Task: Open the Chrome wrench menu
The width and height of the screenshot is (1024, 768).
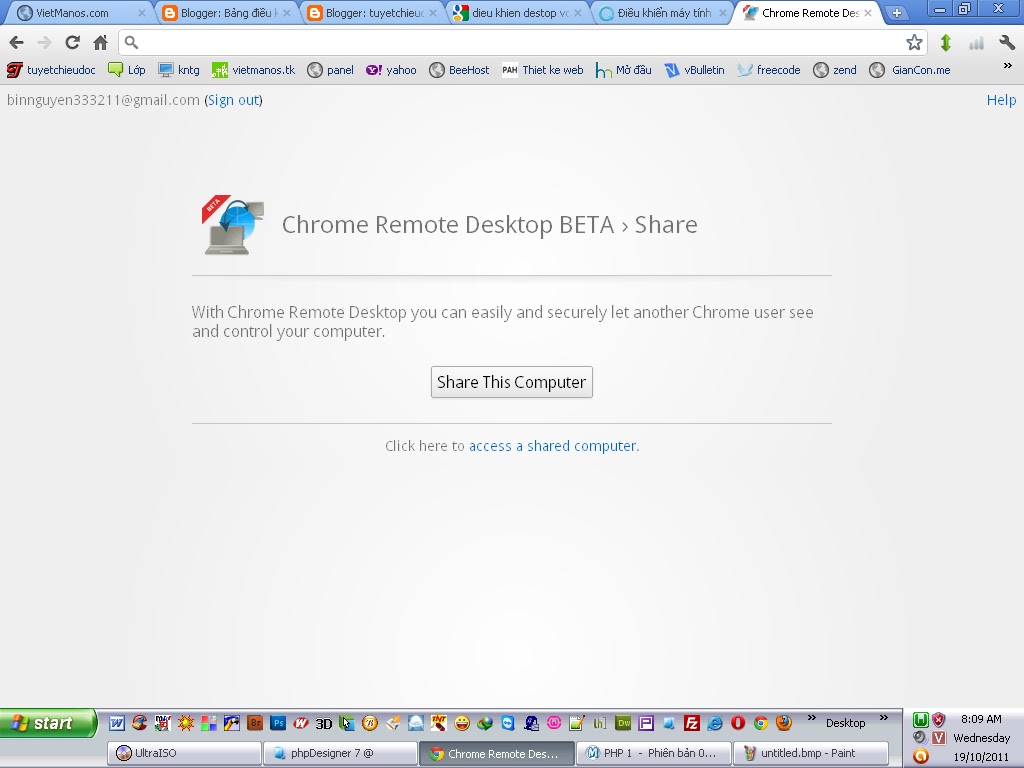Action: point(1006,42)
